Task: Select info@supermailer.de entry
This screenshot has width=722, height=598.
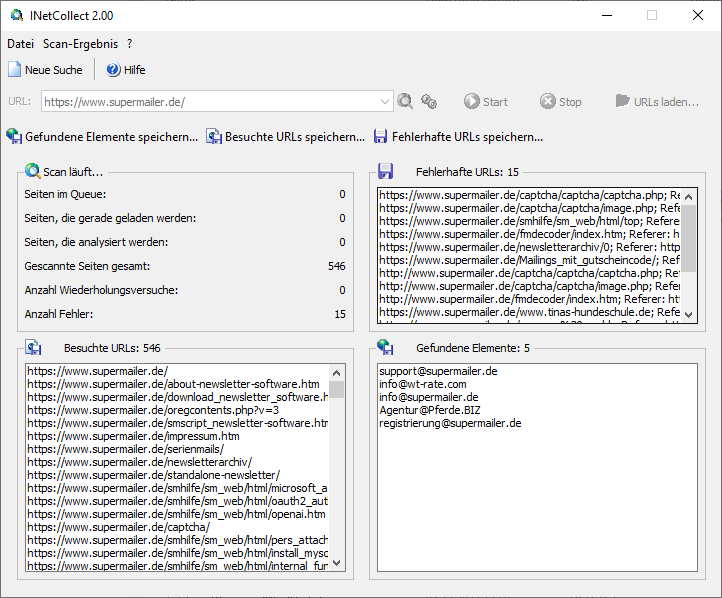Action: 429,397
